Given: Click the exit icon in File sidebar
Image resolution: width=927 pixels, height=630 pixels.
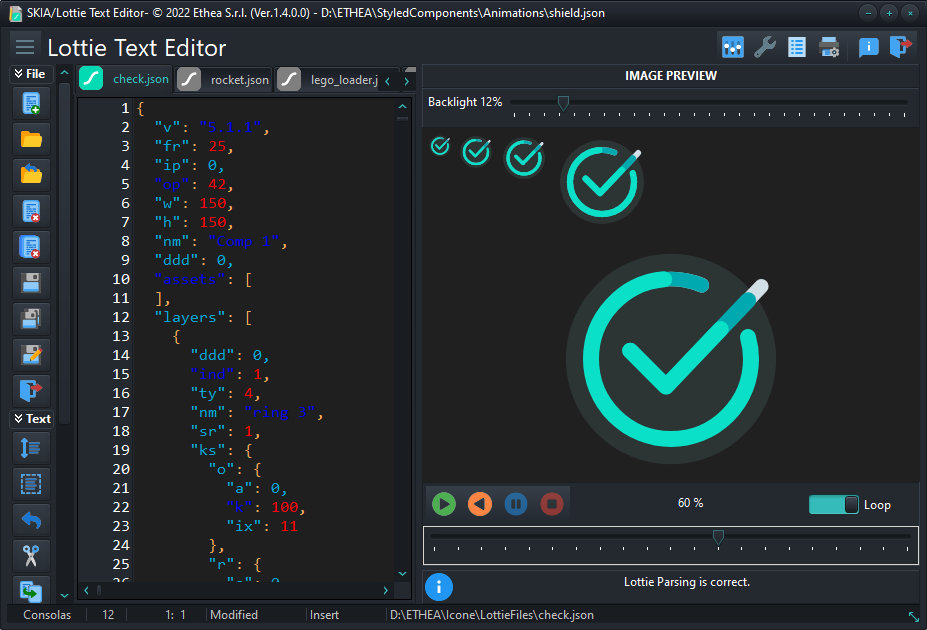Looking at the screenshot, I should click(x=31, y=391).
